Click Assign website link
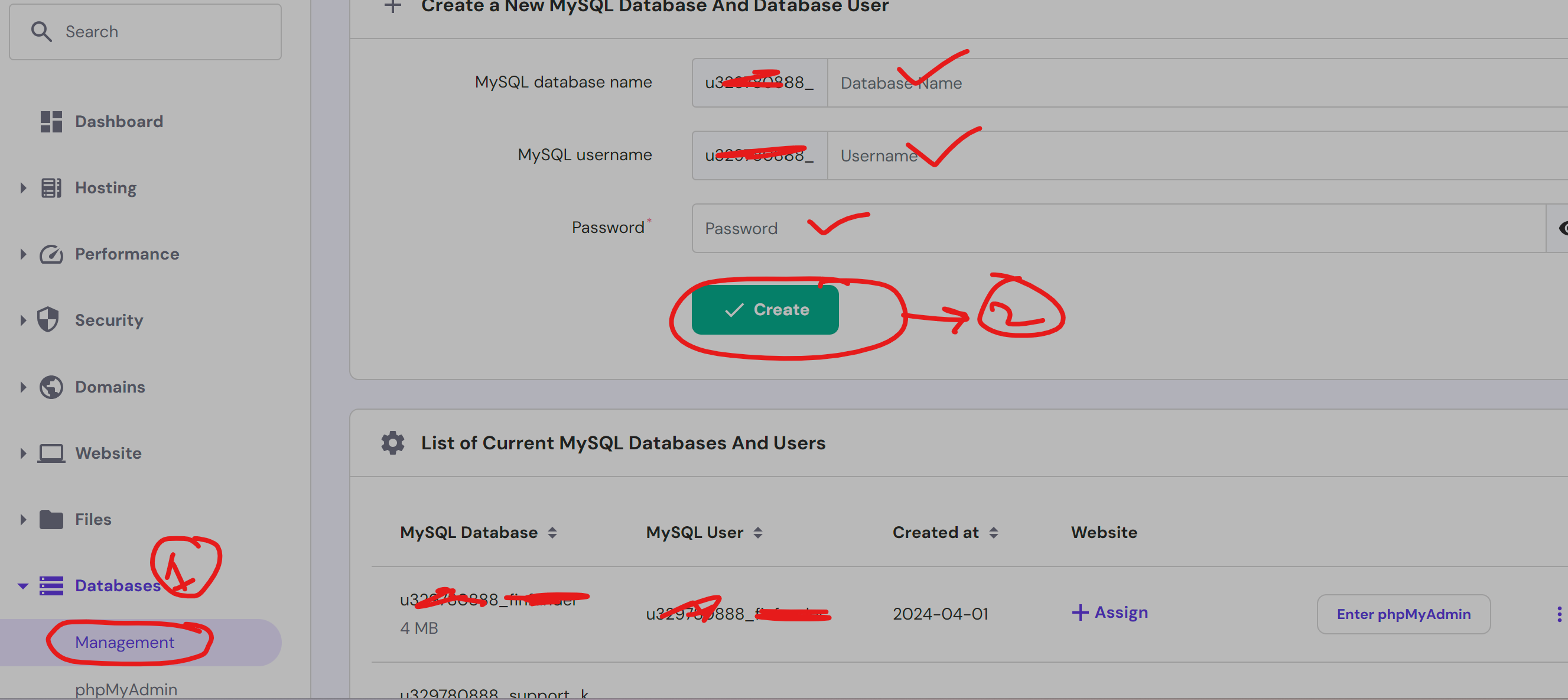1568x700 pixels. [1110, 612]
